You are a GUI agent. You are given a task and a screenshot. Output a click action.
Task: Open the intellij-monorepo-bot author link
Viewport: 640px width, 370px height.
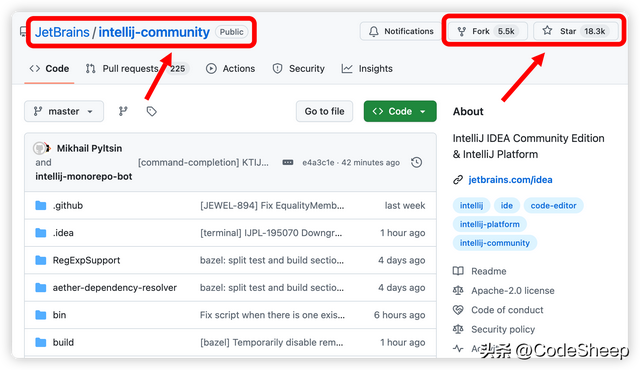pos(84,177)
